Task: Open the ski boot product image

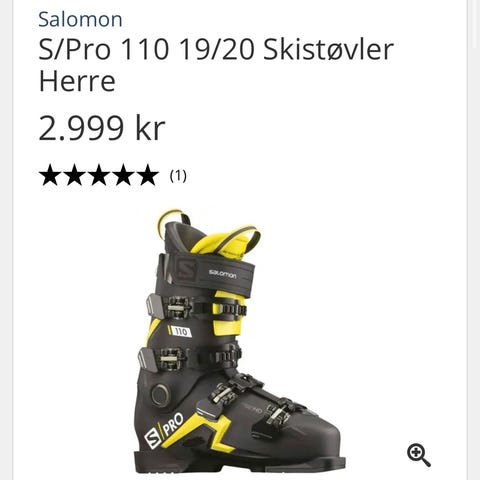Action: point(239,341)
